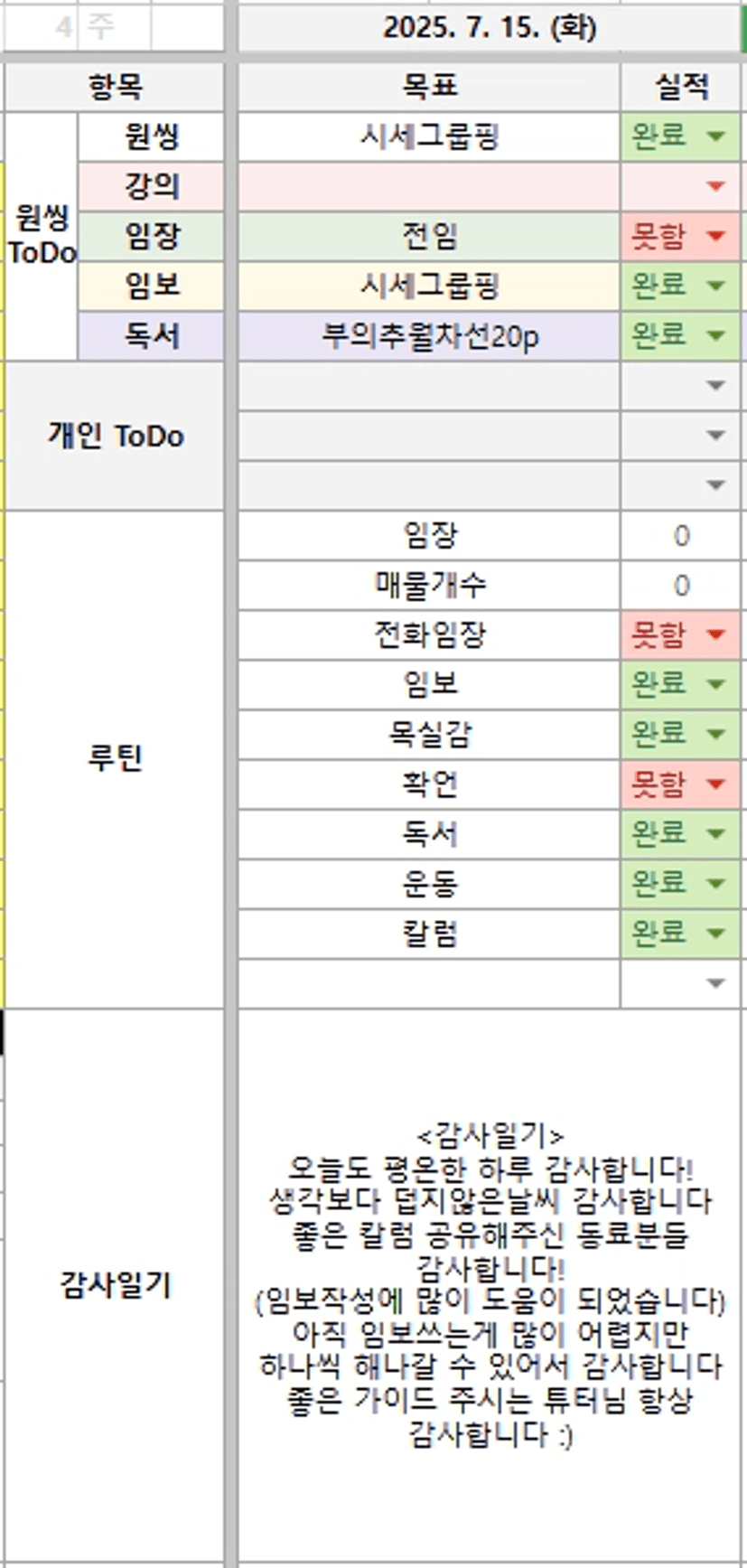The height and width of the screenshot is (1568, 747).
Task: Open first 개인 ToDo status dropdown
Action: [x=715, y=386]
